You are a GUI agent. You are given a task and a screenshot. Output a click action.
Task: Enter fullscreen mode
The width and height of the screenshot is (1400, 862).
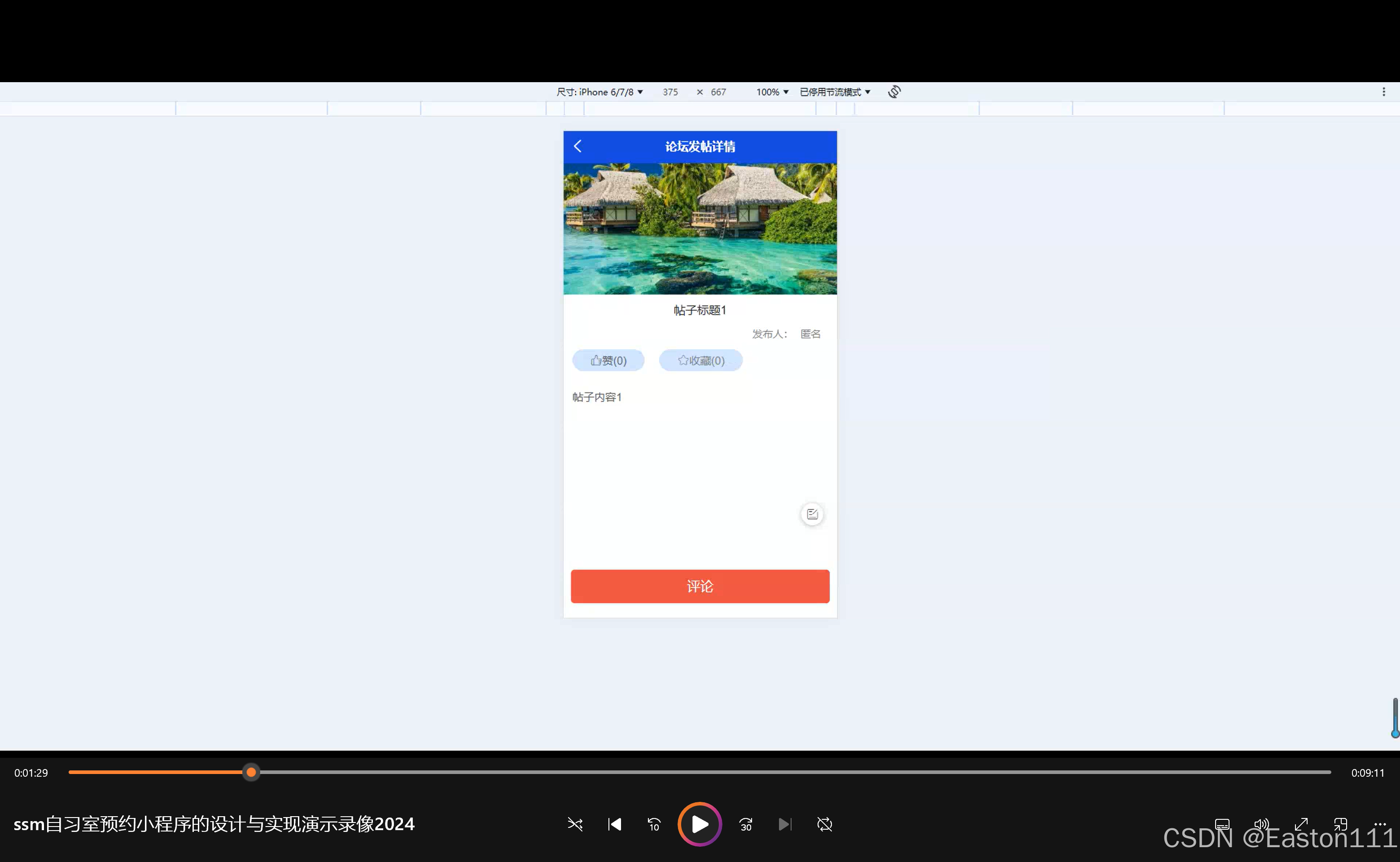coord(1301,824)
